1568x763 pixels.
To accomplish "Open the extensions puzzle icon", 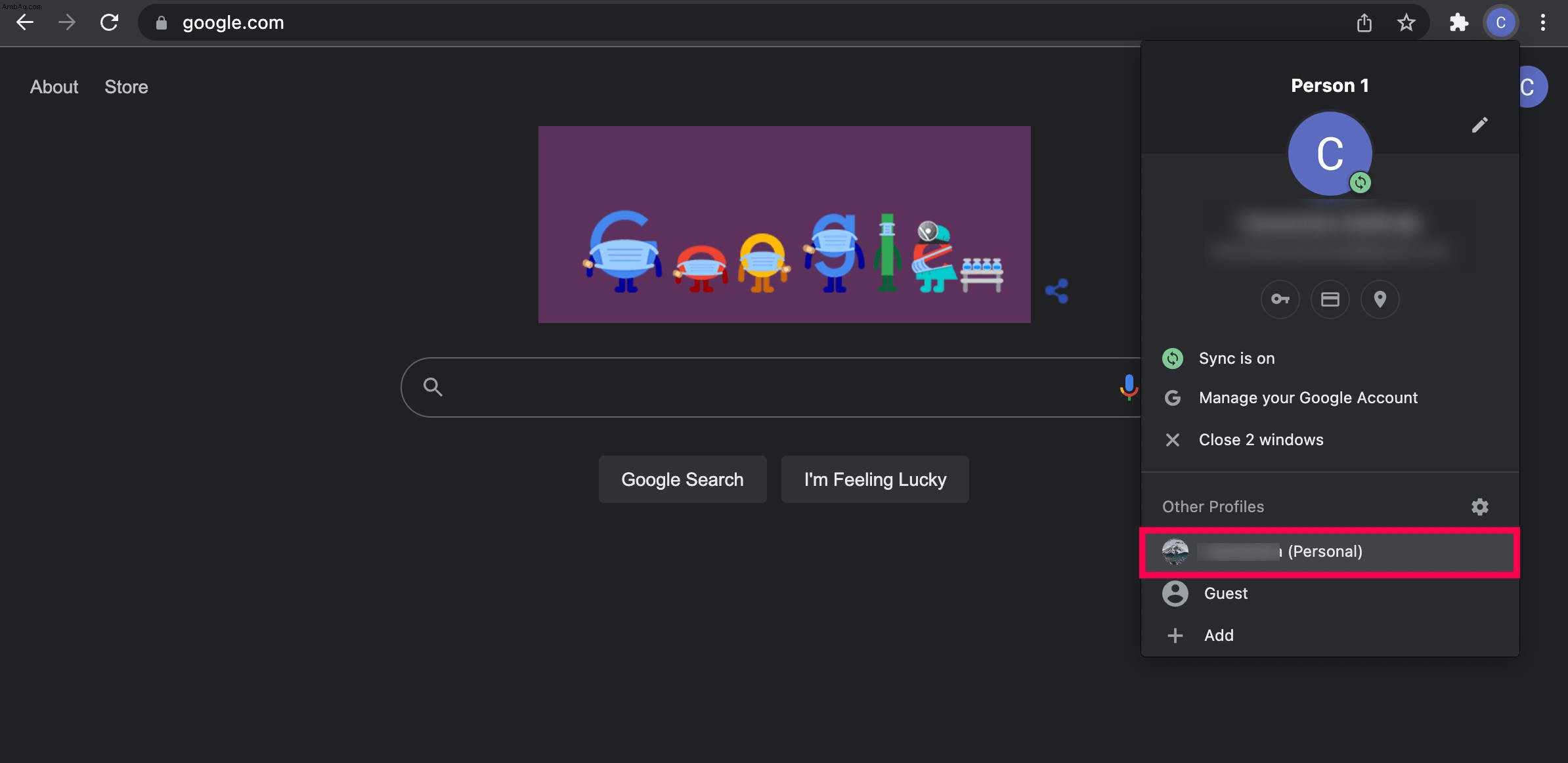I will pos(1458,23).
